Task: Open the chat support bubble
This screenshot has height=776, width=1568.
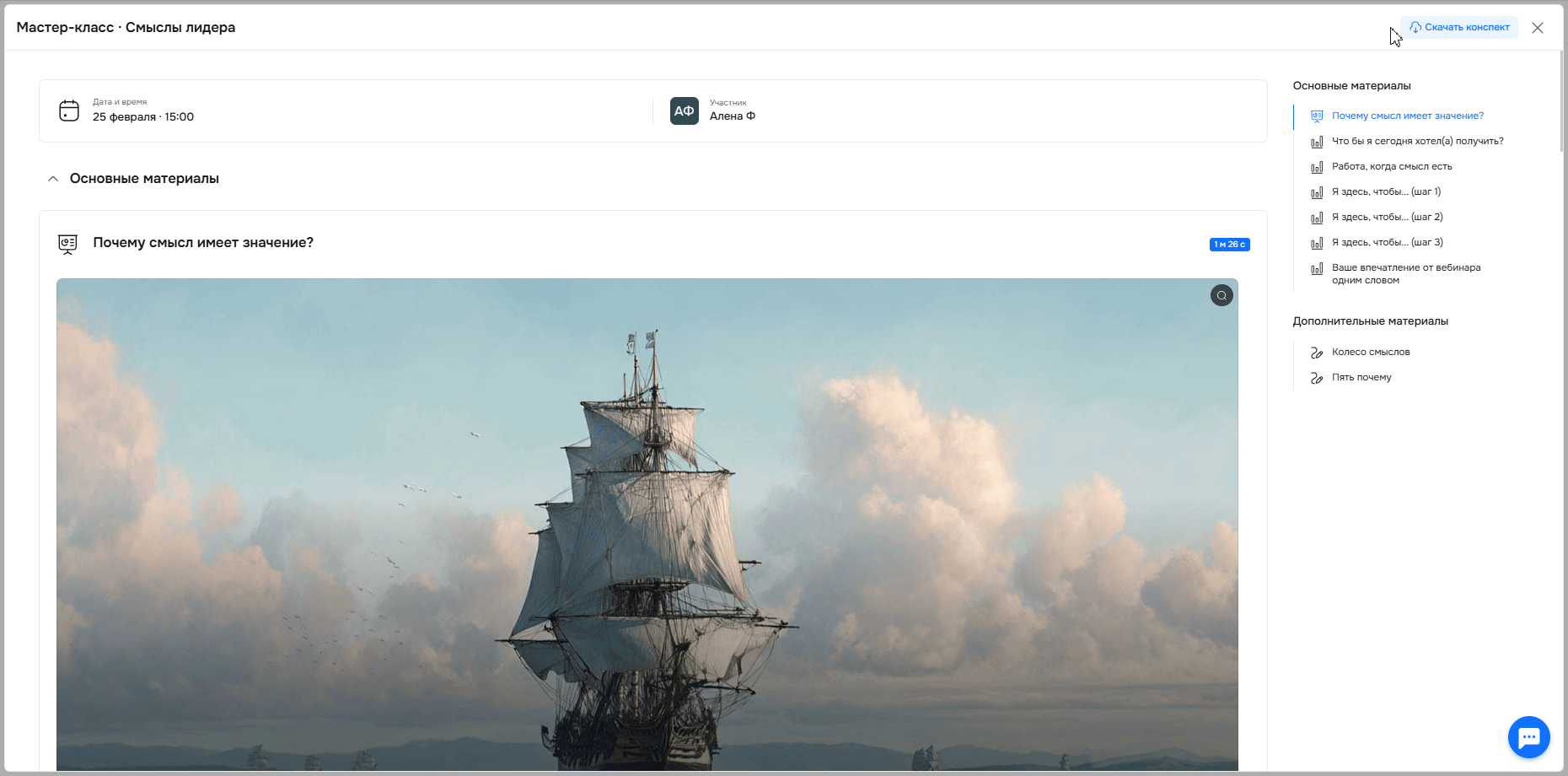Action: click(1528, 737)
